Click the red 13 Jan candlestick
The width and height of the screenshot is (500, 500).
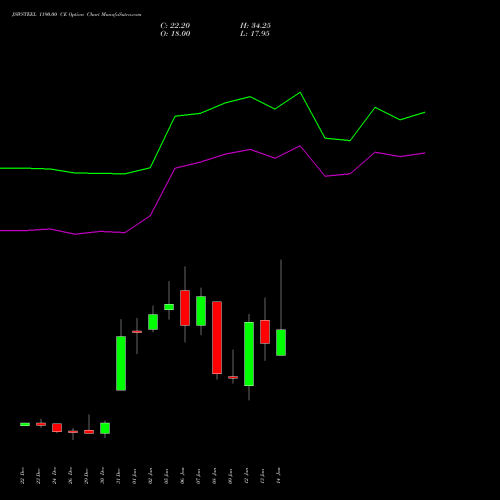pyautogui.click(x=265, y=332)
